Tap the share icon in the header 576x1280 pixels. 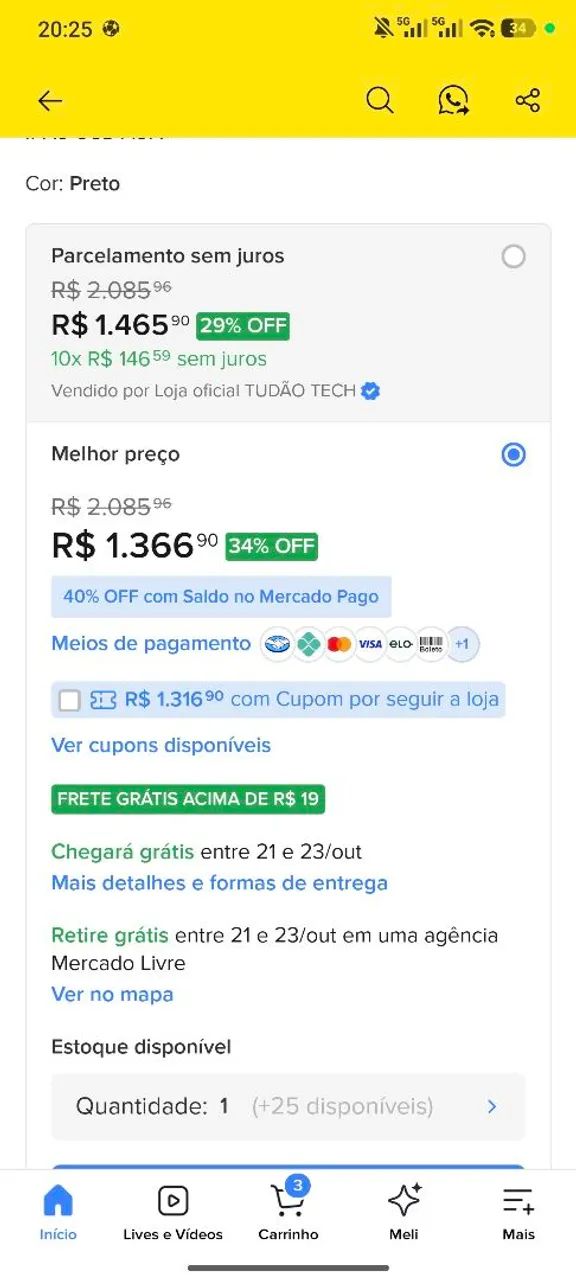528,100
